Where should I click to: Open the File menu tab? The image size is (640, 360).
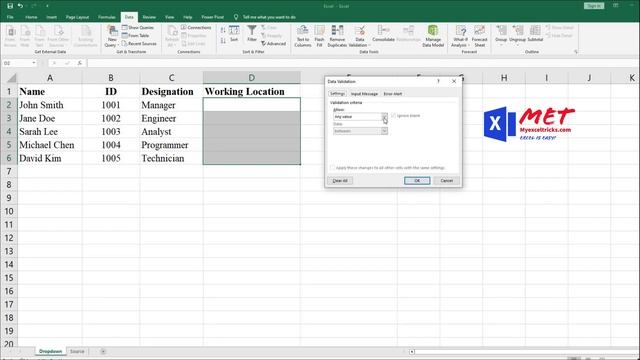(10, 17)
